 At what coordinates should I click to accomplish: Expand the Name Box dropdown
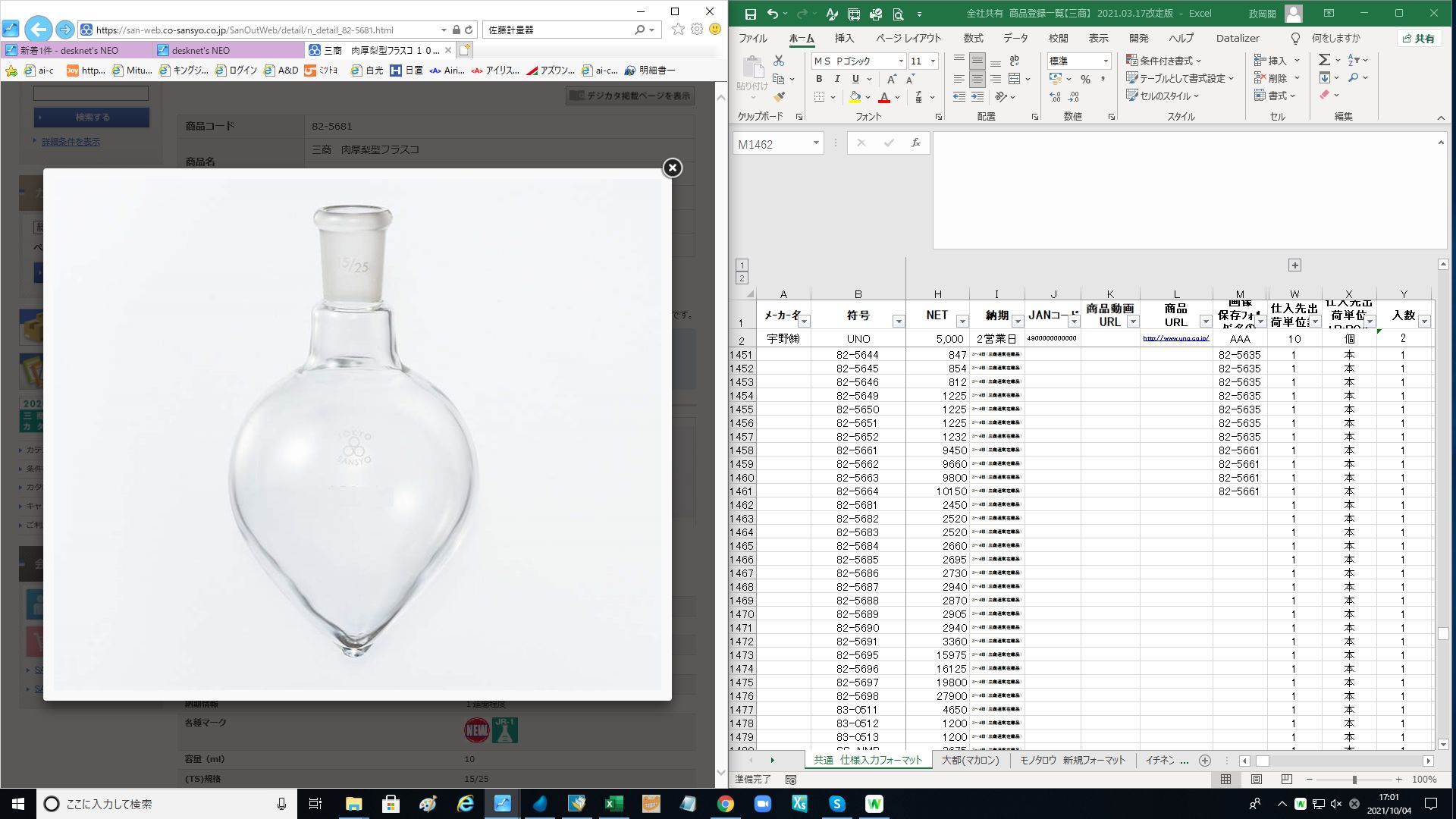click(816, 143)
